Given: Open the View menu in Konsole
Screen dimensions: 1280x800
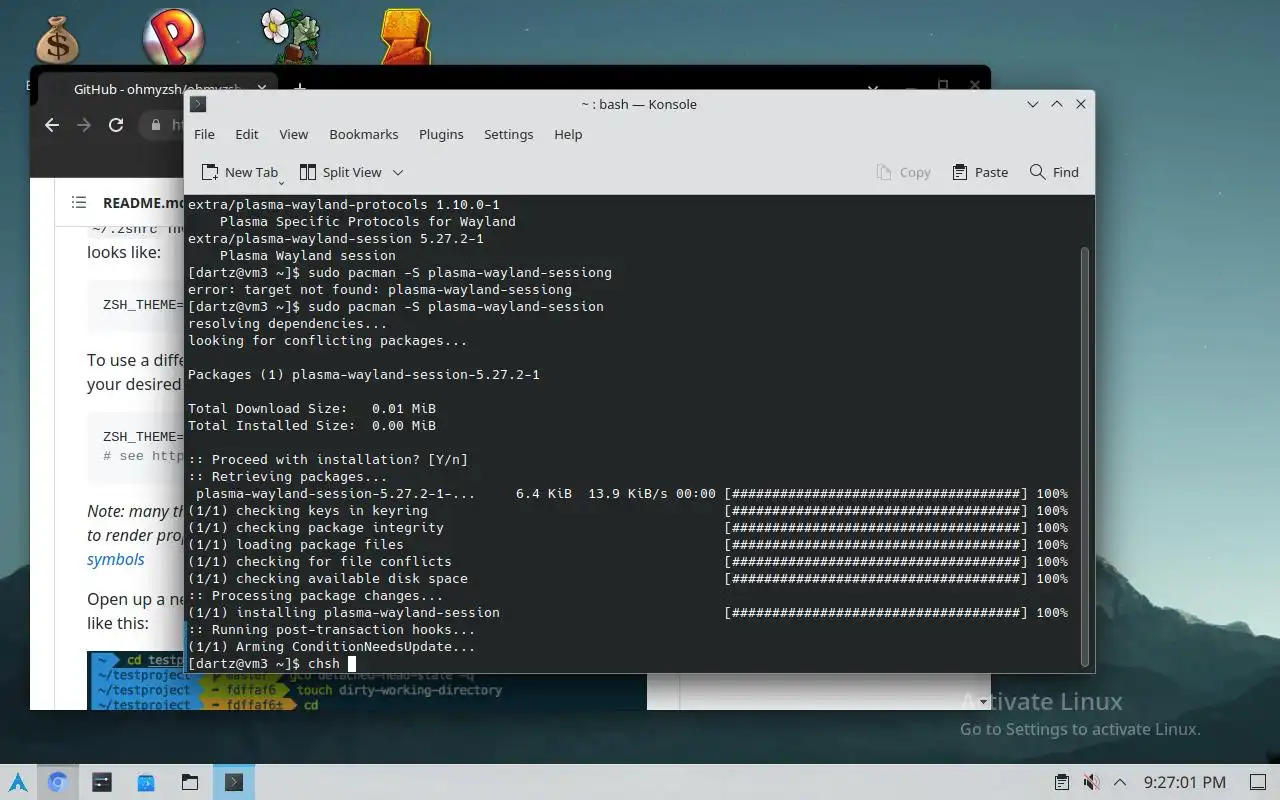Looking at the screenshot, I should pyautogui.click(x=293, y=134).
